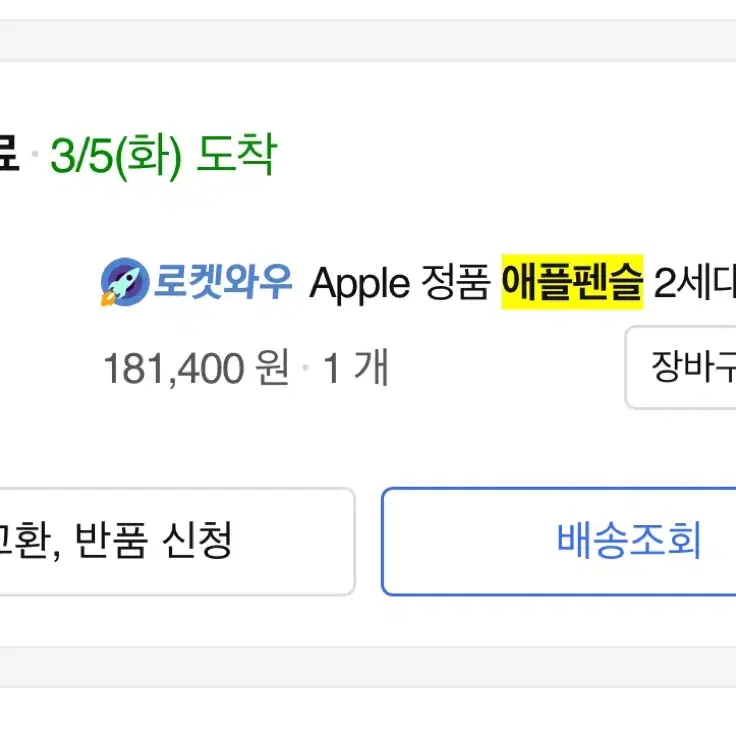The width and height of the screenshot is (736, 736).
Task: Click the yellow highlighted 애플펜슬 keyword
Action: (x=572, y=282)
